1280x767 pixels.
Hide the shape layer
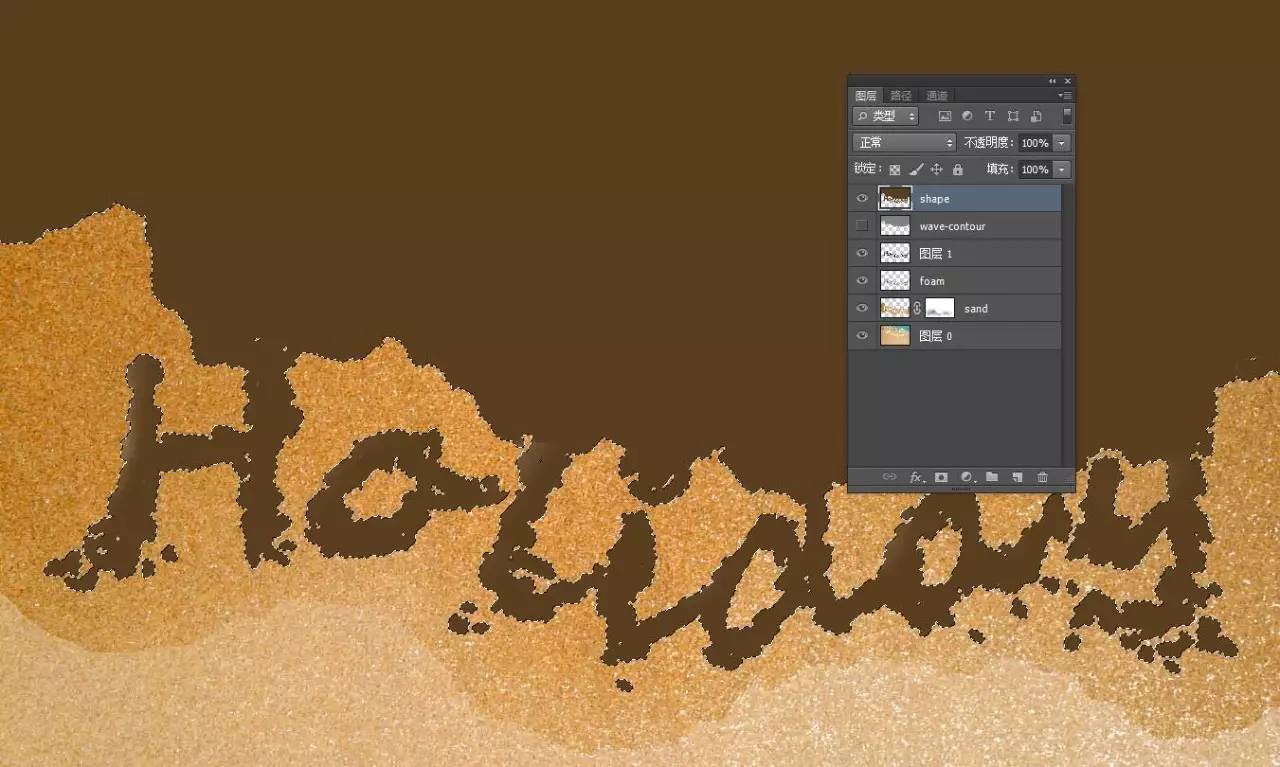[862, 198]
